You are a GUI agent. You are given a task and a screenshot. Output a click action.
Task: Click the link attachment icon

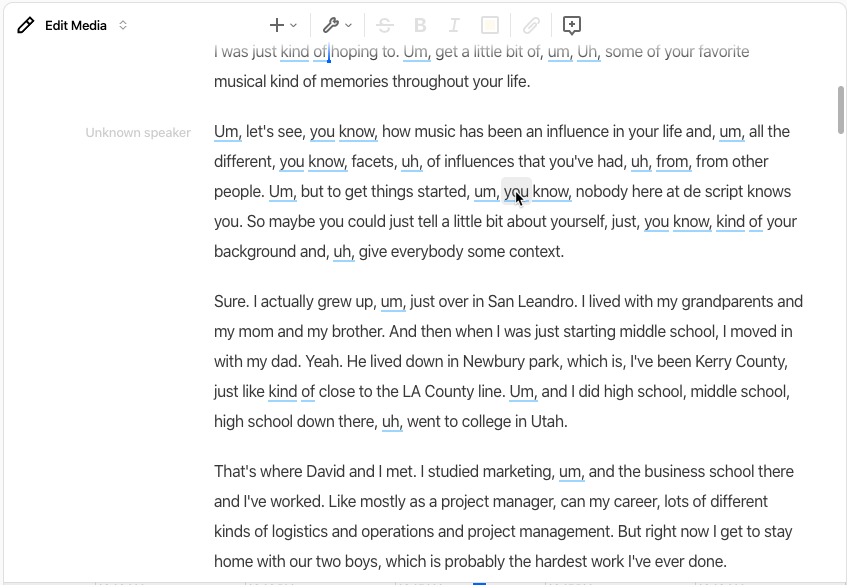tap(532, 25)
